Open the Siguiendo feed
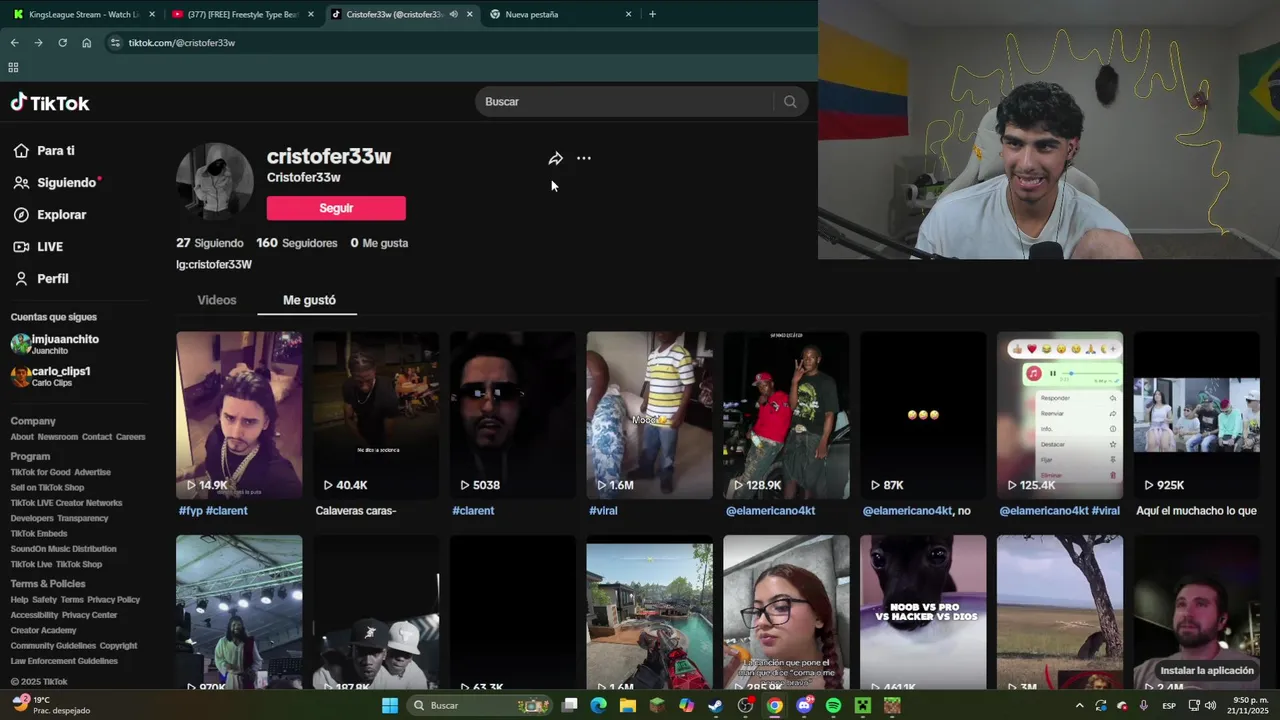This screenshot has height=720, width=1280. pos(56,183)
